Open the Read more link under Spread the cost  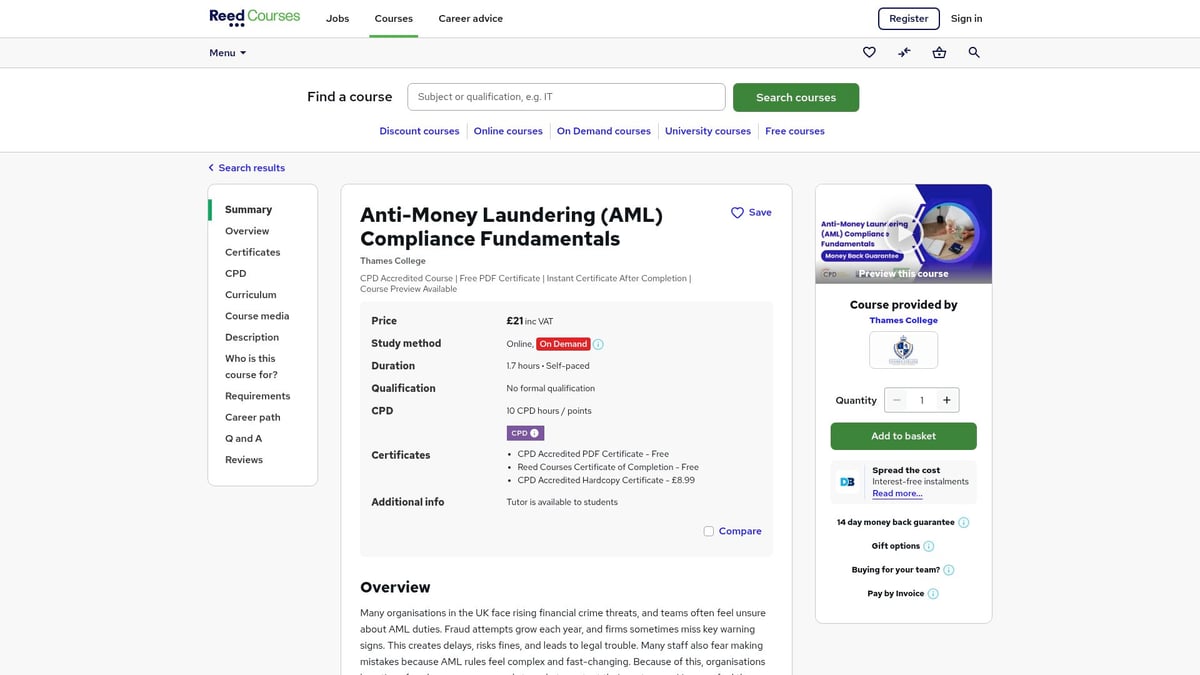(x=898, y=493)
